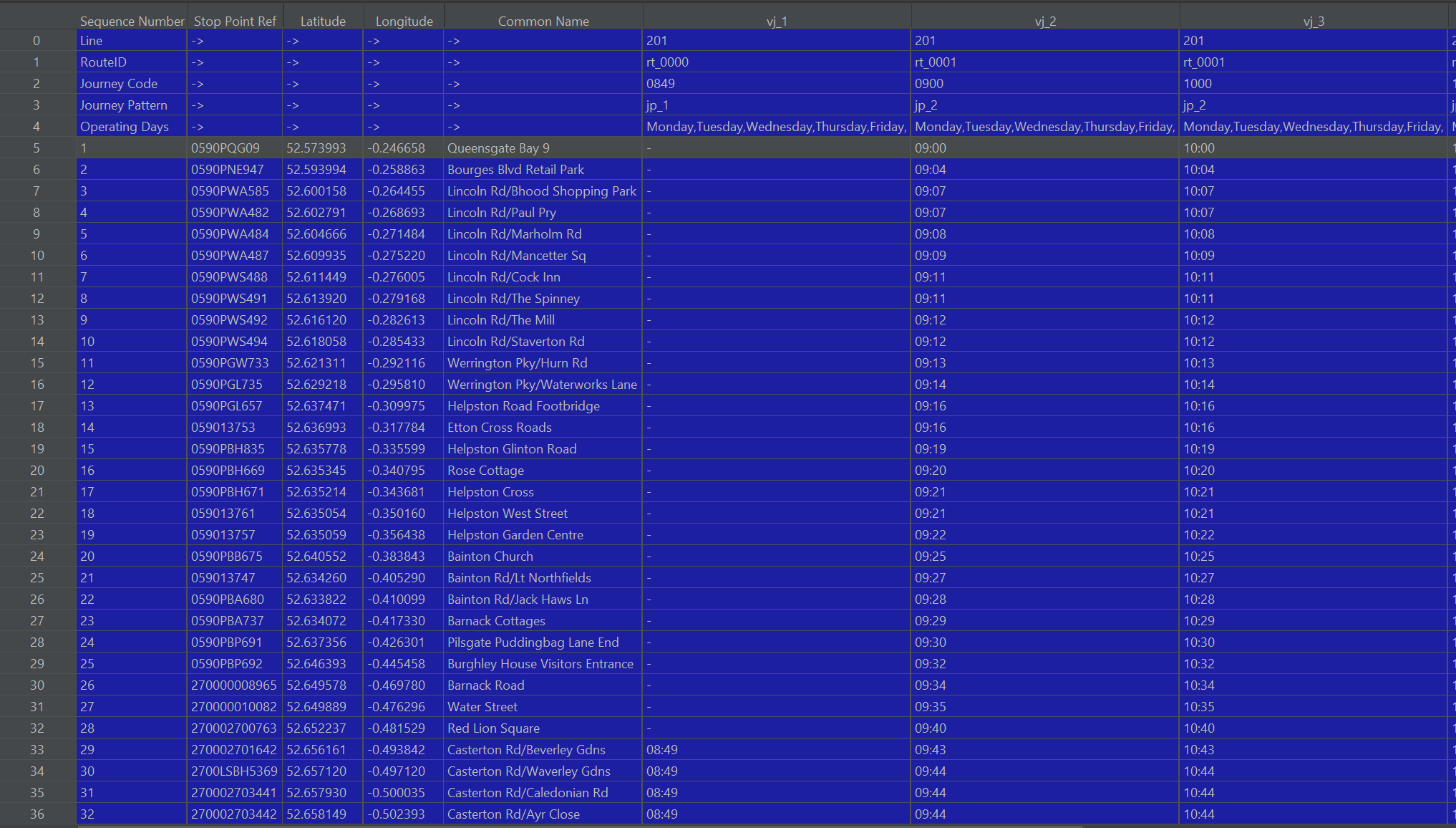Select the Barnack Road cell
Screen dimensions: 1456x828
pyautogui.click(x=543, y=685)
